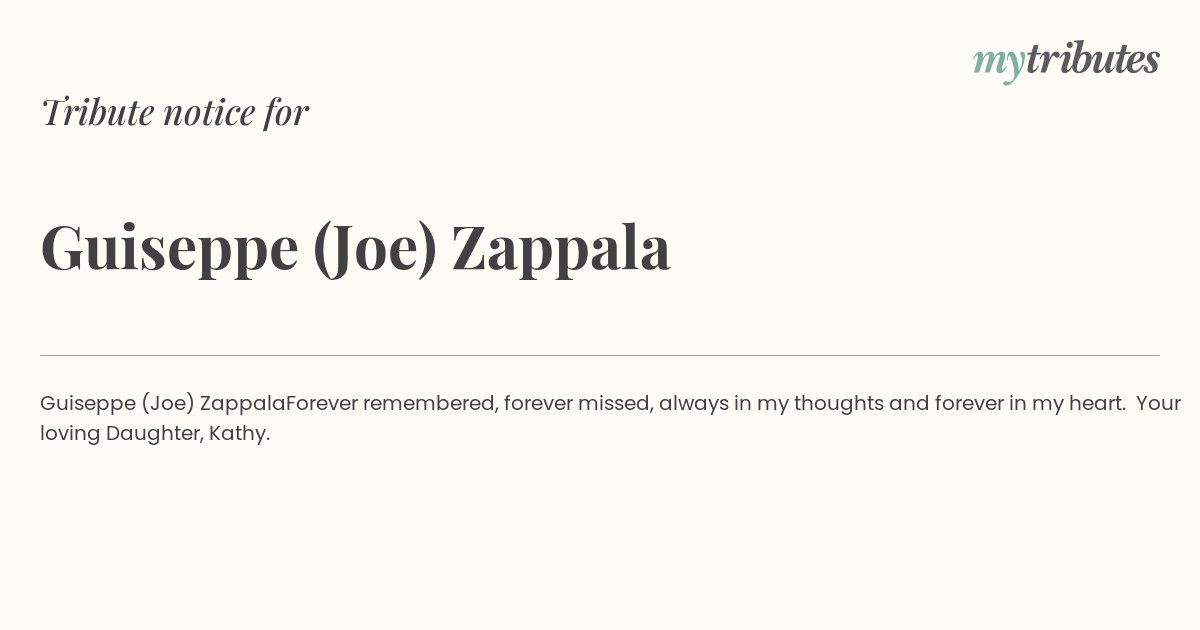
Task: Click the 'Guiseppe (Joe) Zappala' main title
Action: click(355, 248)
